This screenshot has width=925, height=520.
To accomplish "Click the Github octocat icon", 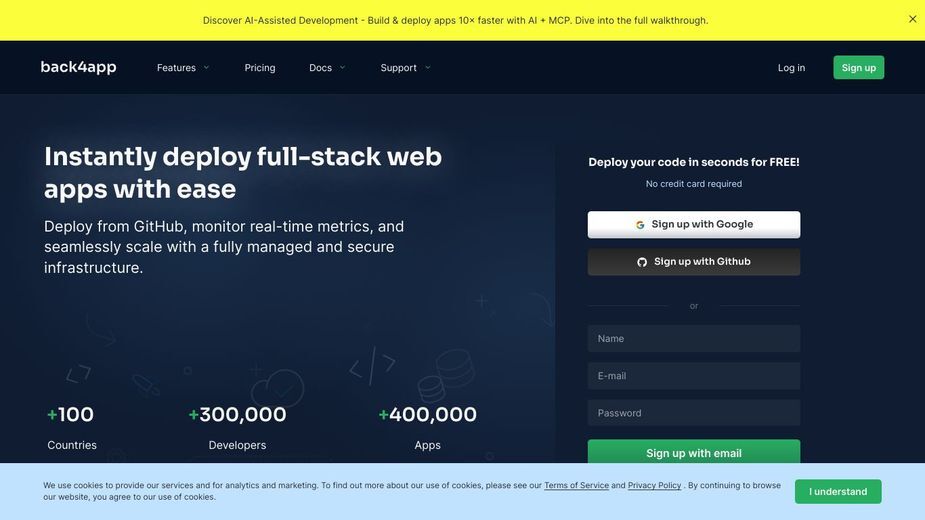I will click(642, 262).
